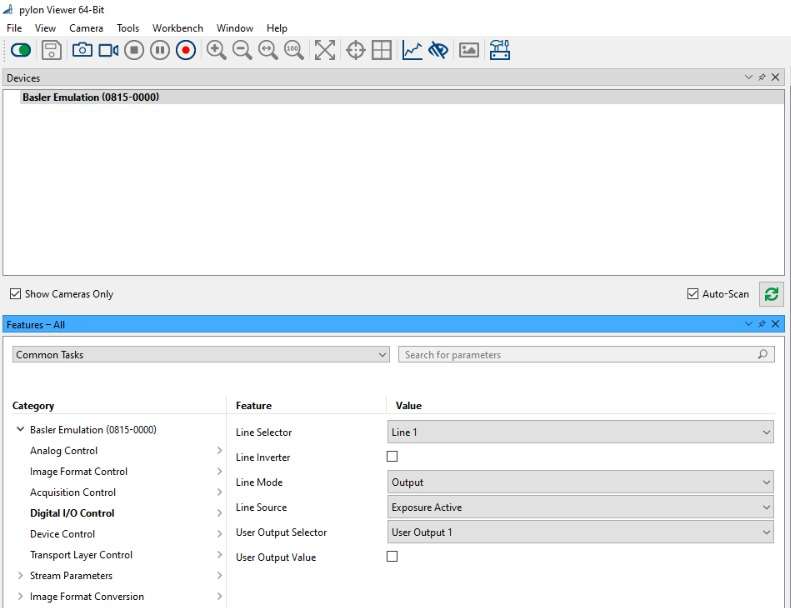Show the grid overlay icon
The width and height of the screenshot is (791, 608).
tap(381, 50)
